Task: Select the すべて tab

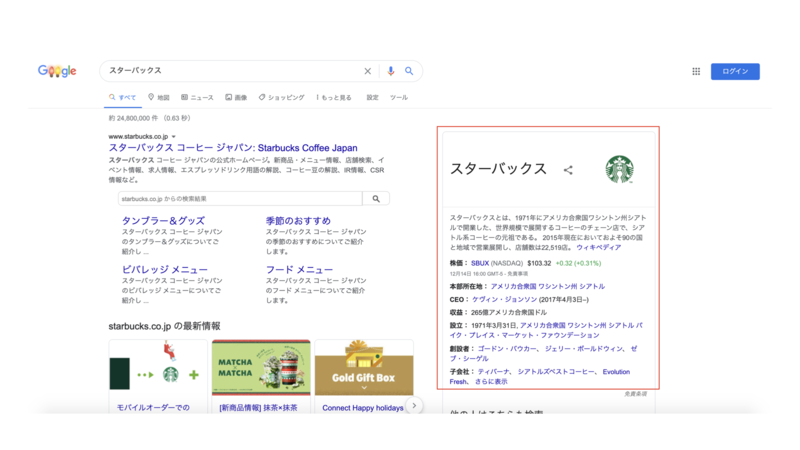Action: pyautogui.click(x=122, y=97)
